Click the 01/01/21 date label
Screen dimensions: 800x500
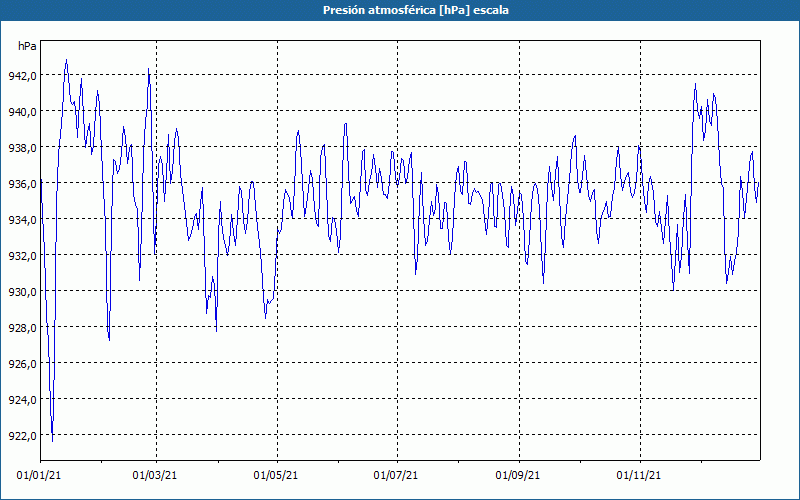[x=39, y=476]
